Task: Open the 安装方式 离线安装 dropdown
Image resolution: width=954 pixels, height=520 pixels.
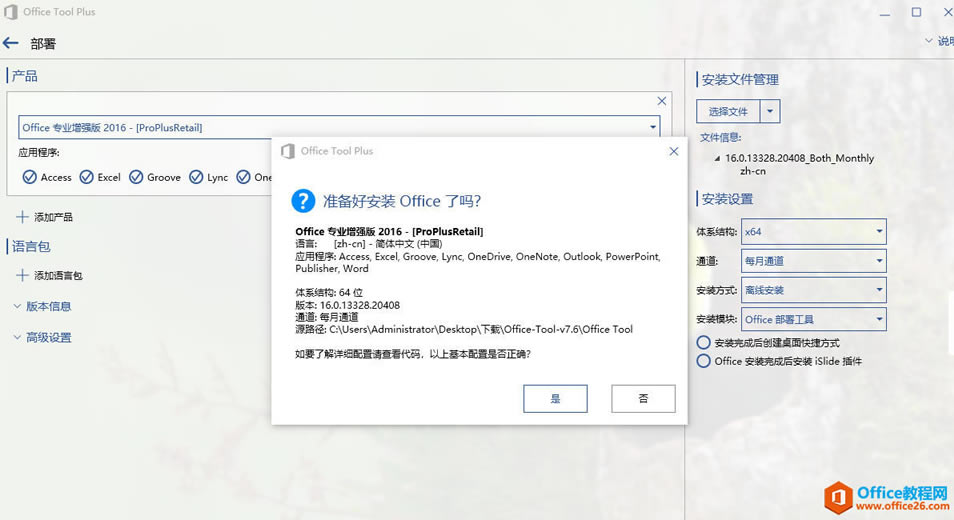Action: tap(813, 290)
